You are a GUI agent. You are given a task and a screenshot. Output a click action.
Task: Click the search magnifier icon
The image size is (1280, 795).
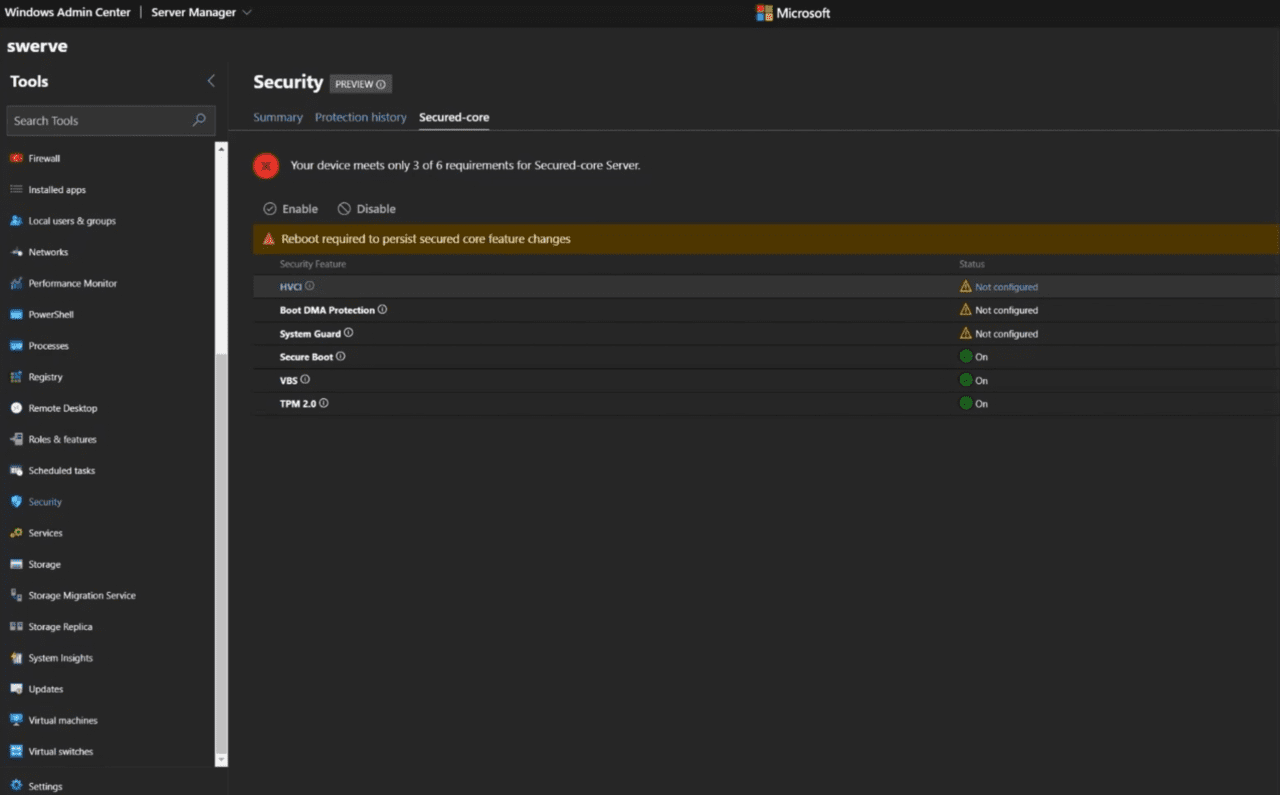[199, 120]
